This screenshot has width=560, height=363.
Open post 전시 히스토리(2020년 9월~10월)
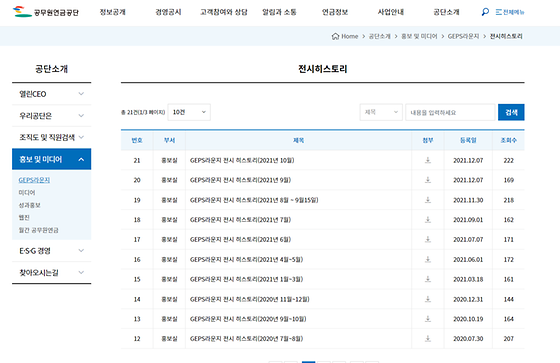click(x=248, y=319)
